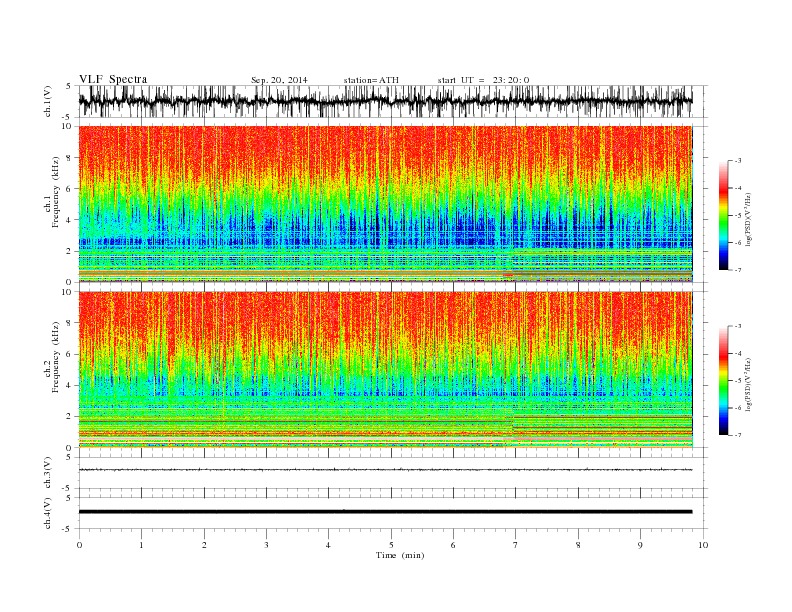Click the "-7" tick on ch.1 color bar

pyautogui.click(x=738, y=270)
